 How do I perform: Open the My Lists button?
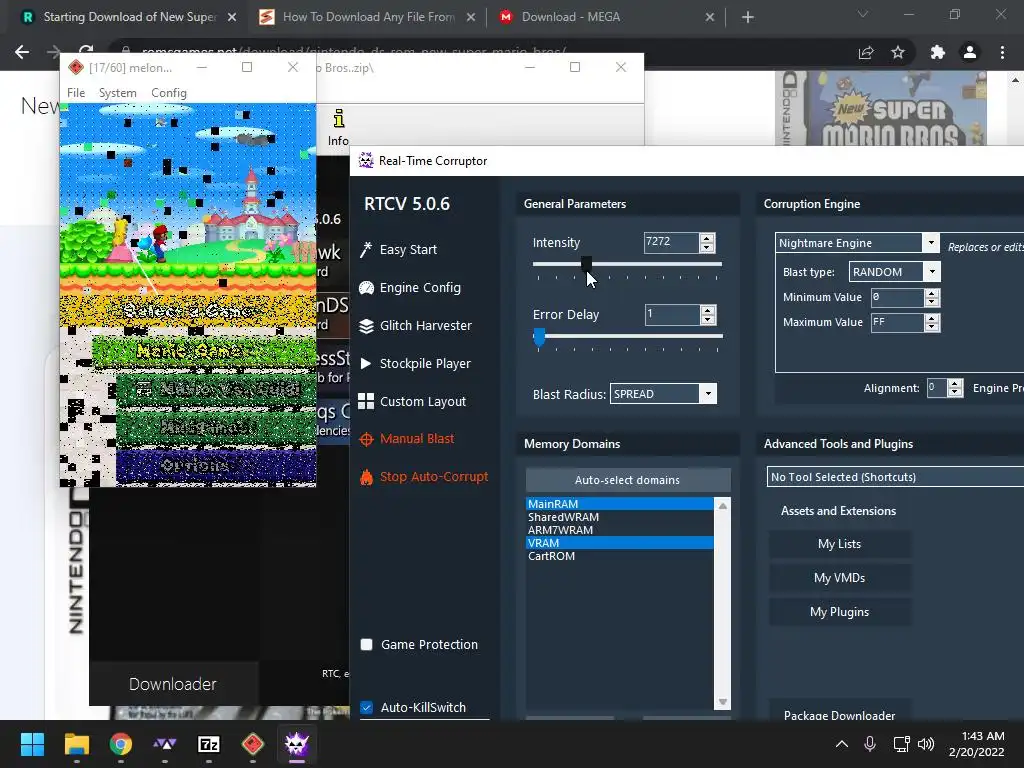point(840,544)
